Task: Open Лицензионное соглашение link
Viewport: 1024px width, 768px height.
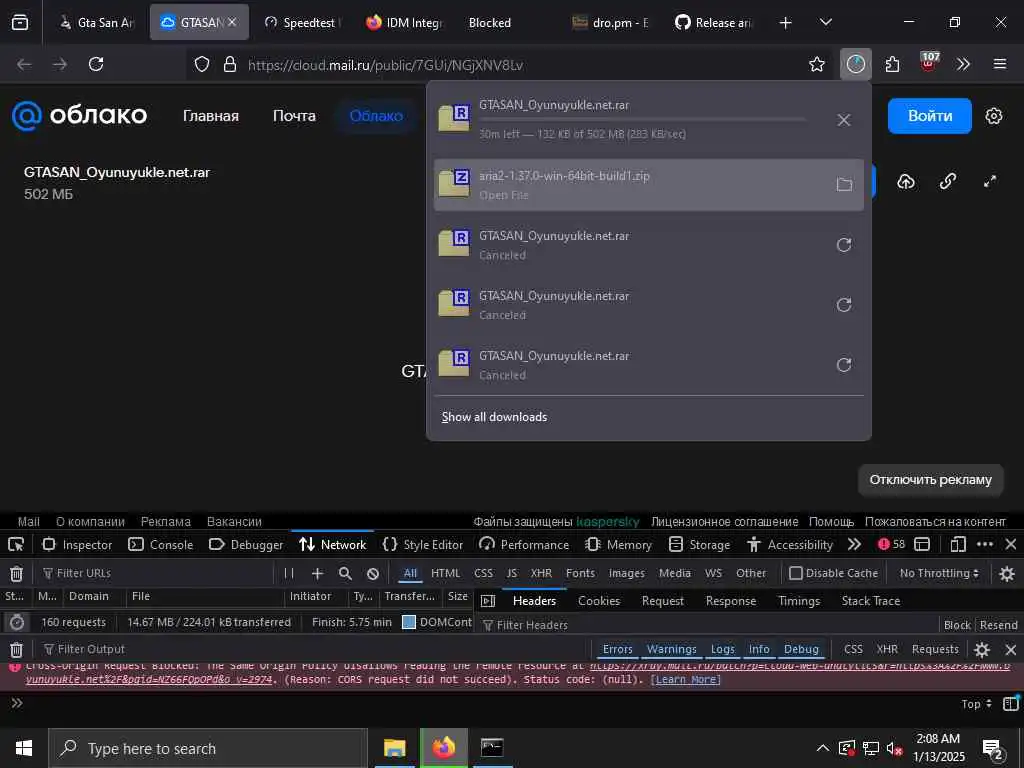Action: (x=724, y=521)
